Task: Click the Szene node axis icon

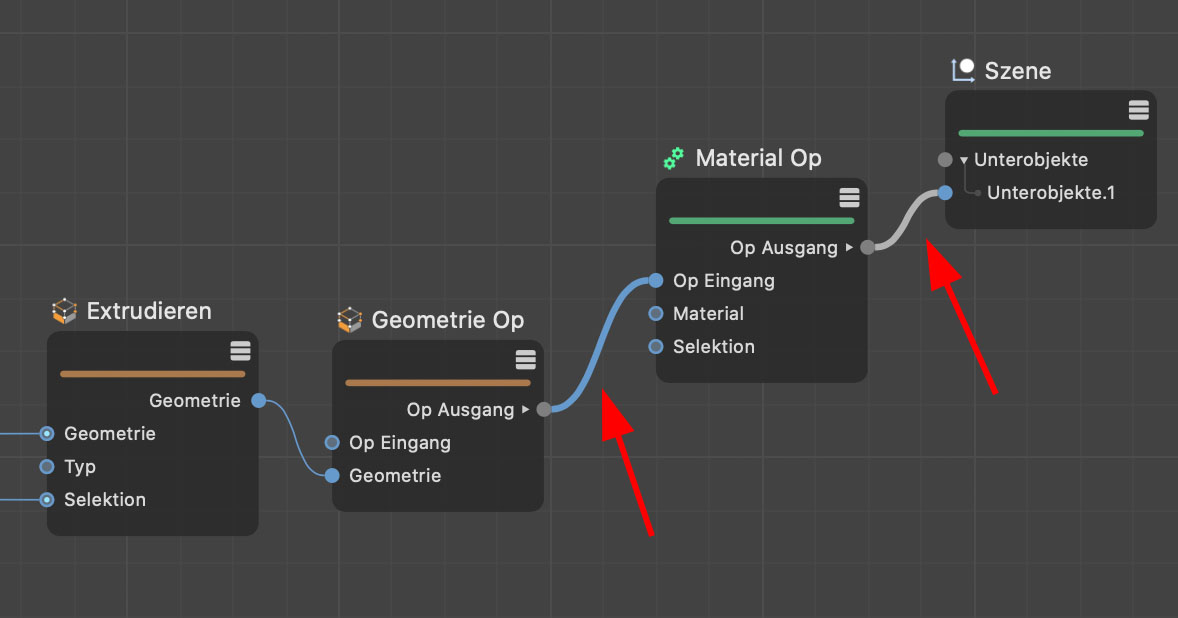Action: [963, 70]
